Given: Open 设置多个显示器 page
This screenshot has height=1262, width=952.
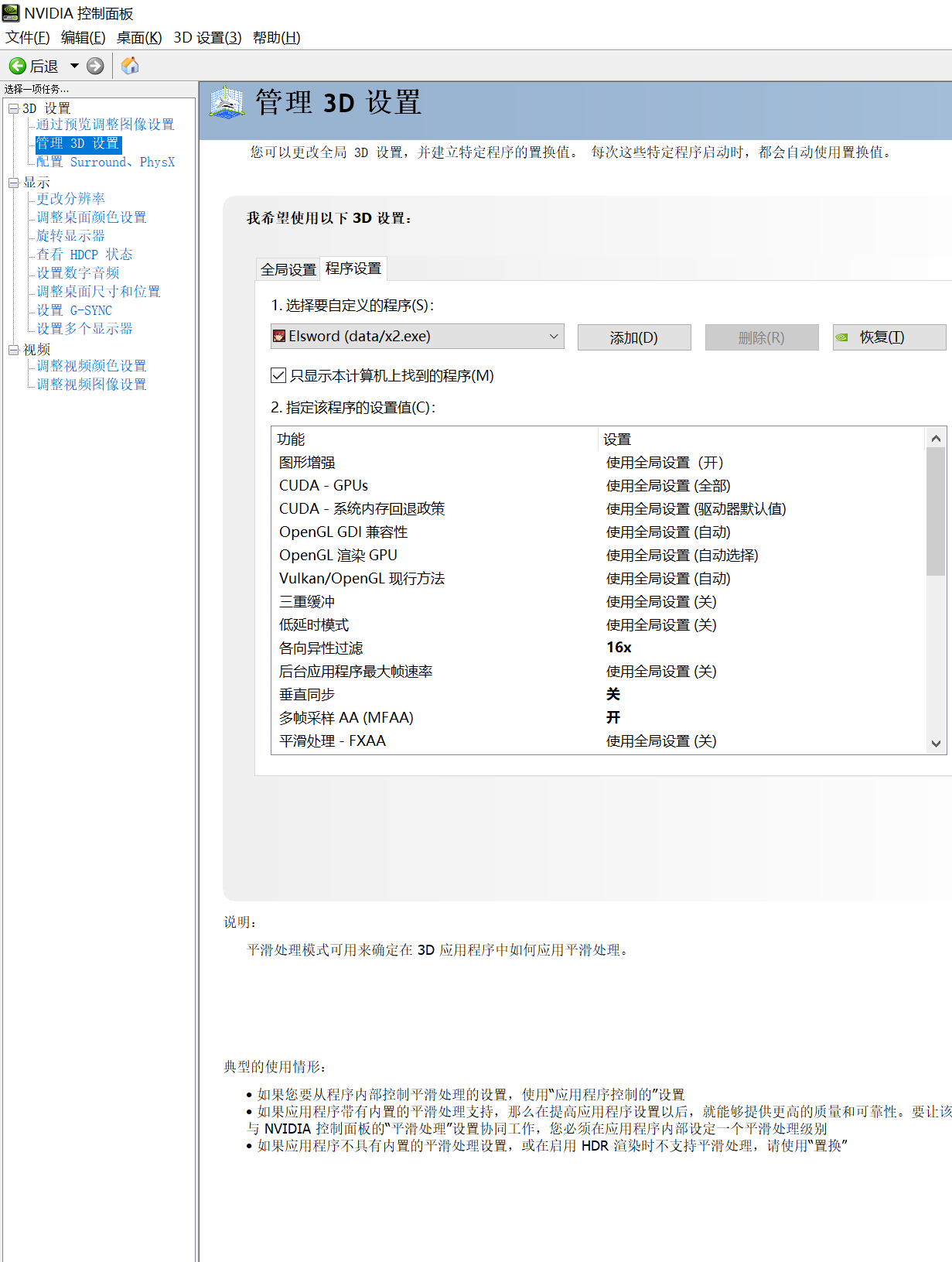Looking at the screenshot, I should tap(84, 329).
